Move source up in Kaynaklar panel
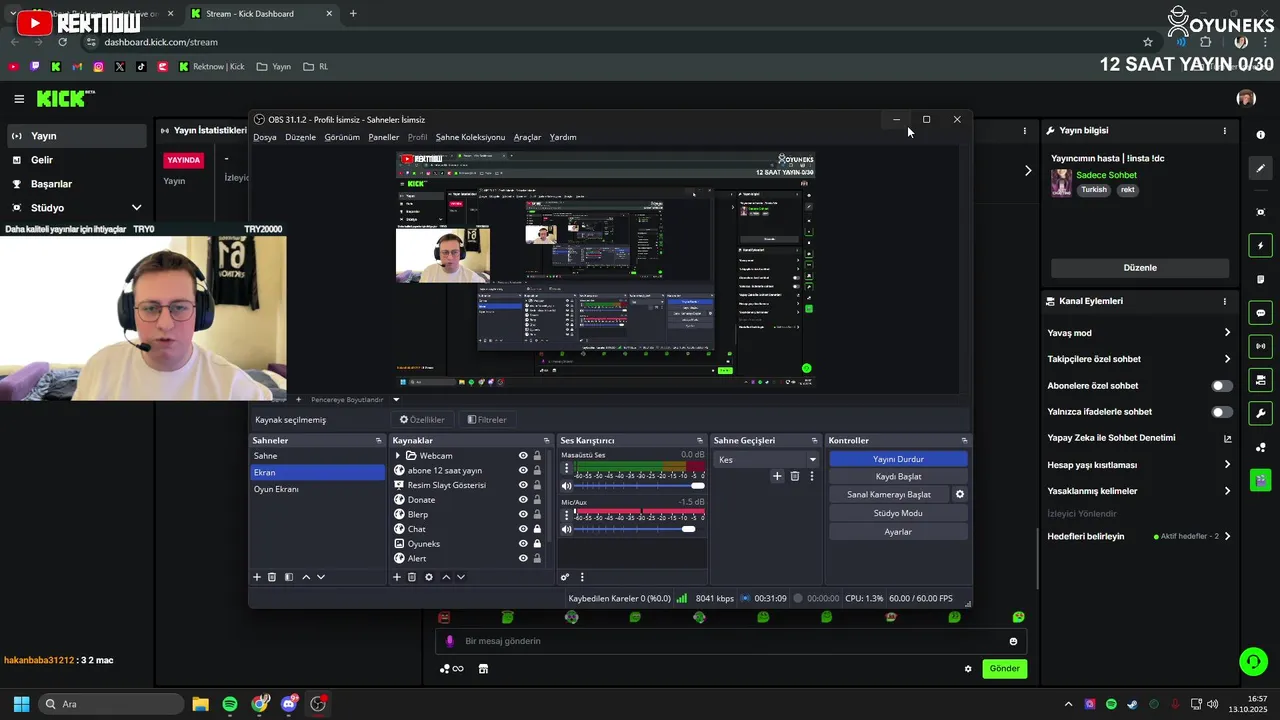The height and width of the screenshot is (720, 1280). 446,577
